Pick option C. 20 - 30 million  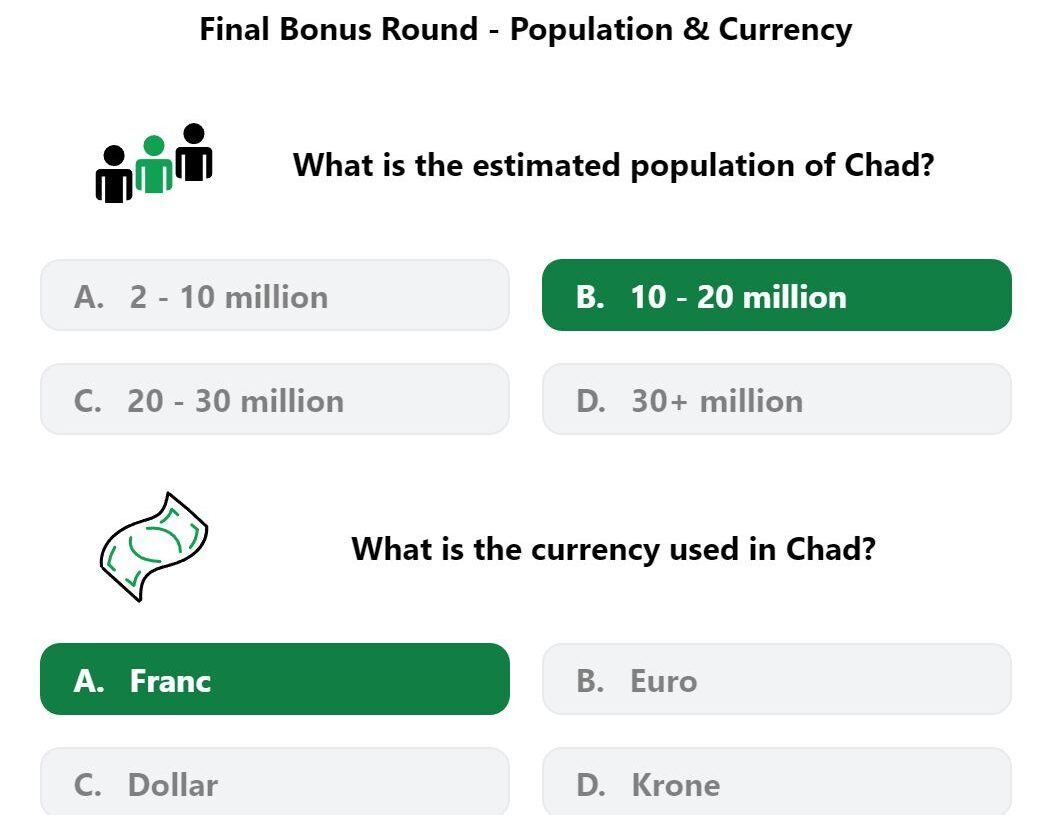[275, 399]
